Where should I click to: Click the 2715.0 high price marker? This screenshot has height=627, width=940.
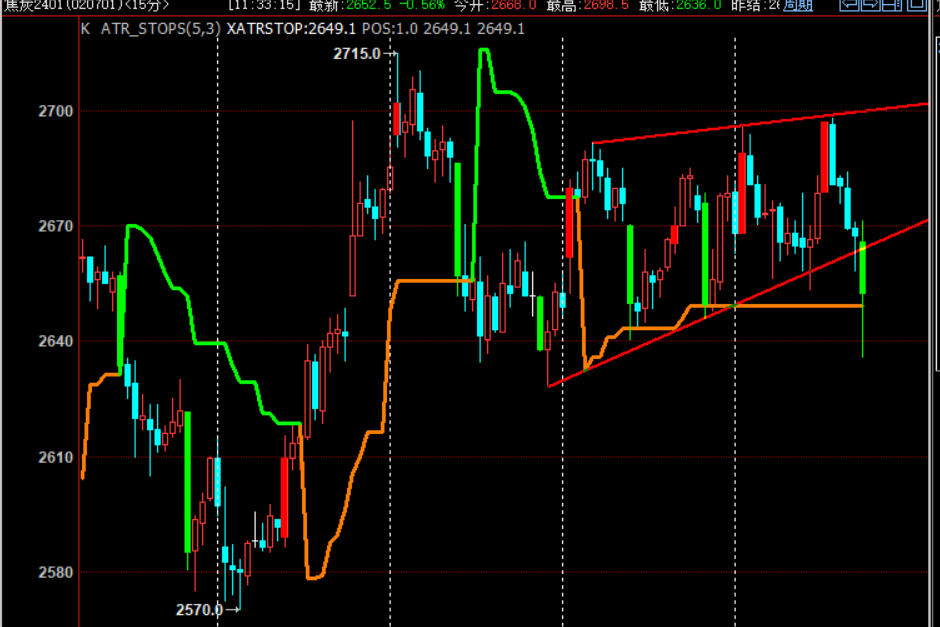point(356,54)
